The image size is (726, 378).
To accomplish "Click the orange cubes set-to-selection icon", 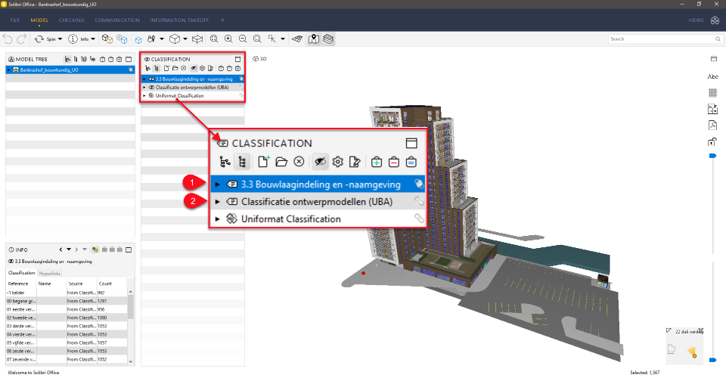I will (107, 39).
